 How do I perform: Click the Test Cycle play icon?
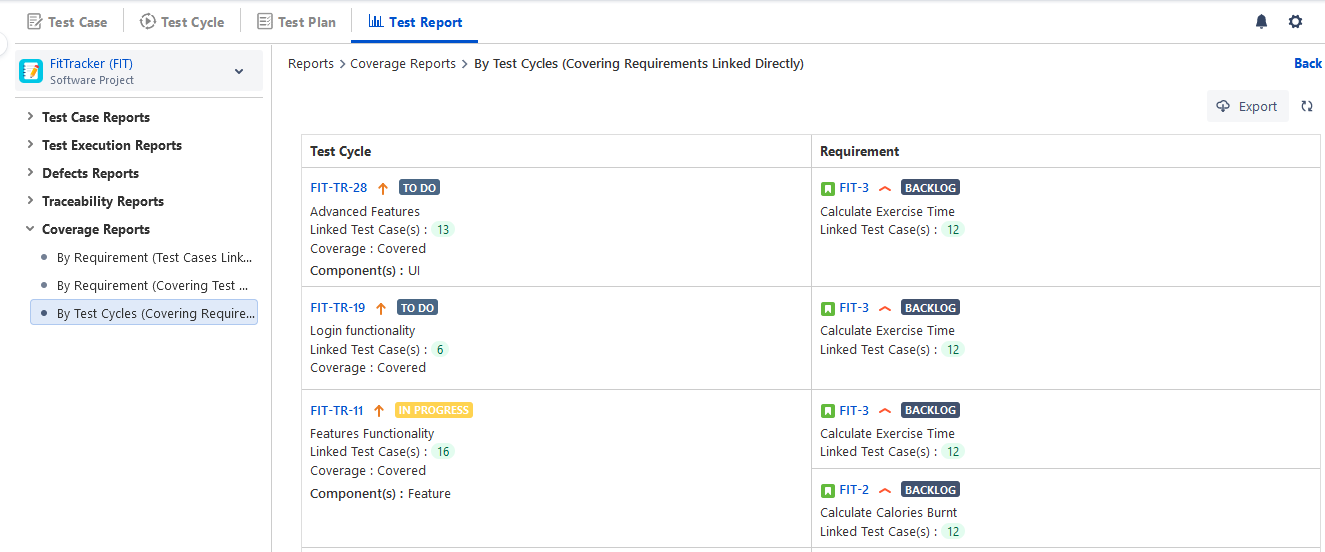pyautogui.click(x=148, y=21)
